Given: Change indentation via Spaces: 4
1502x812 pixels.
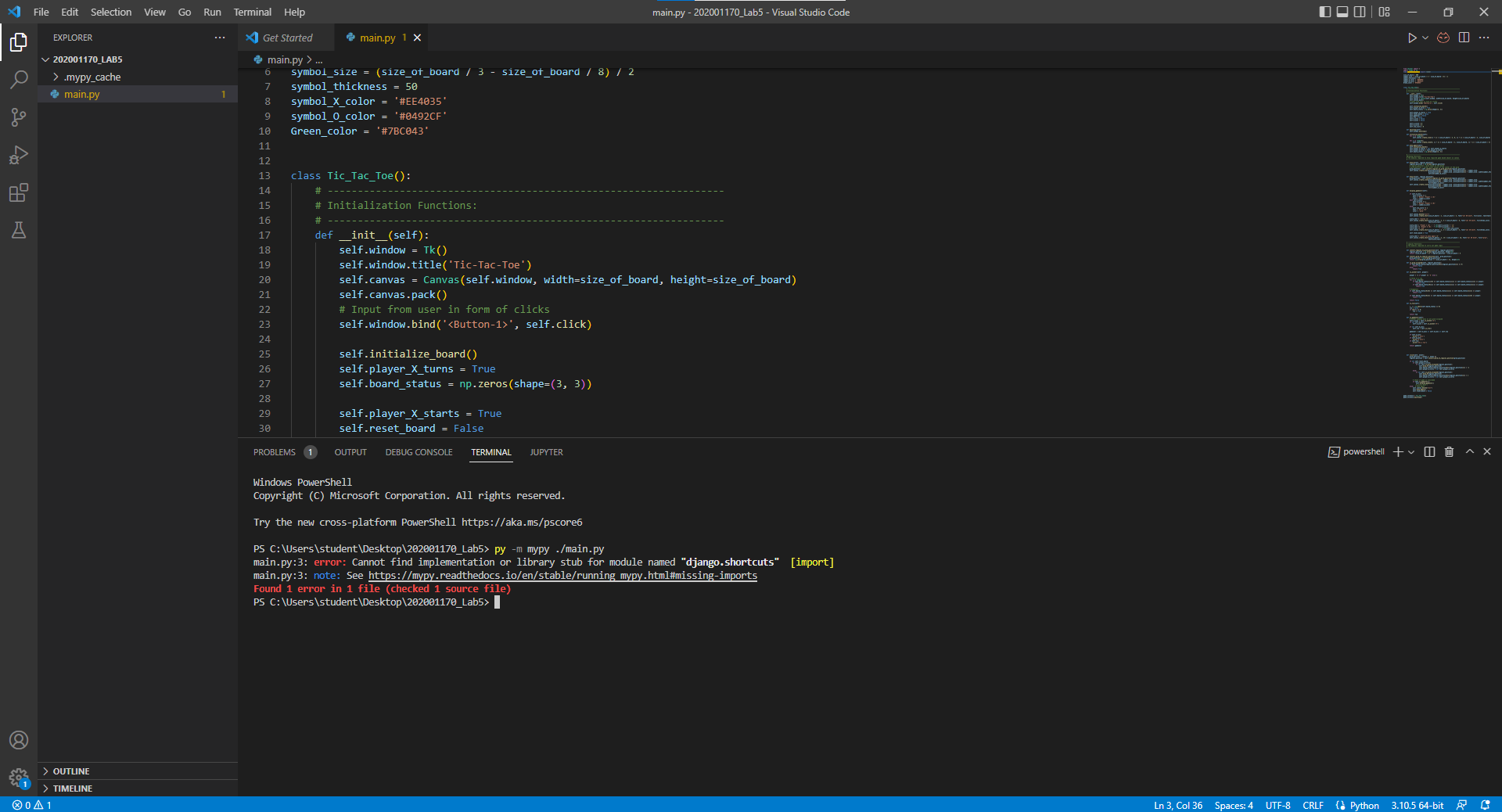Looking at the screenshot, I should 1234,805.
